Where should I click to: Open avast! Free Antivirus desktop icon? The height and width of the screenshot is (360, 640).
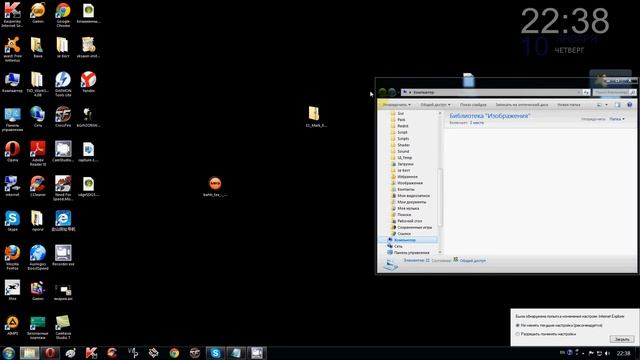tap(12, 49)
